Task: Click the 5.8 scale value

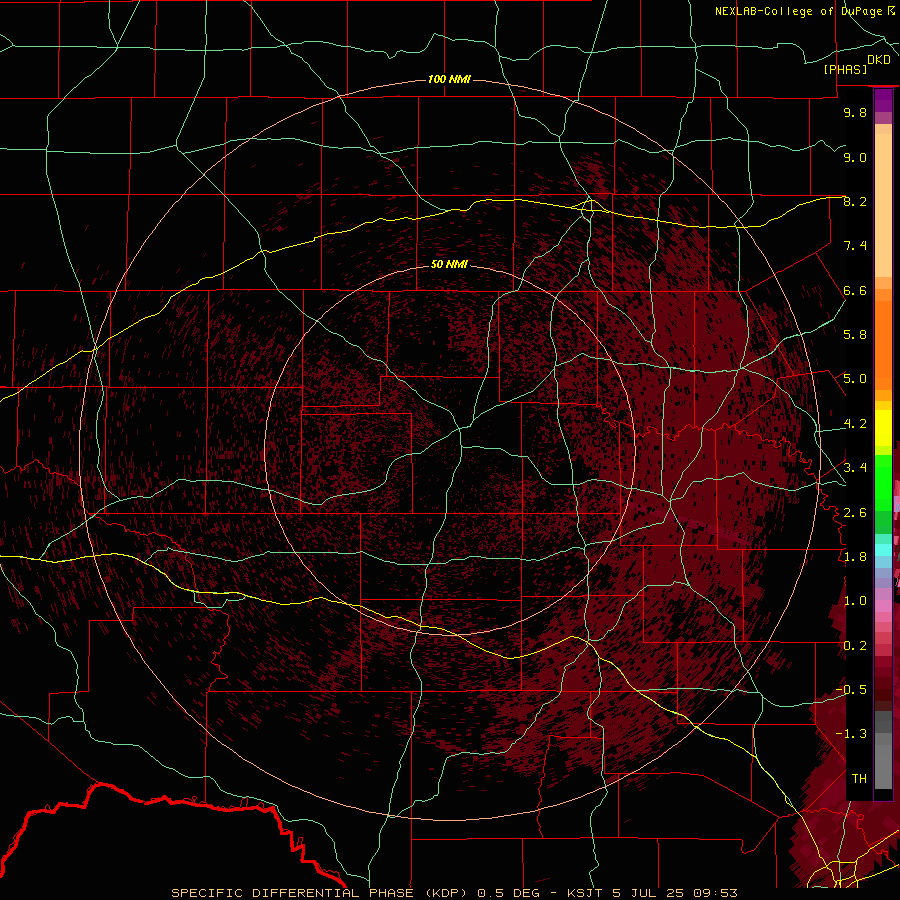Action: click(x=855, y=335)
